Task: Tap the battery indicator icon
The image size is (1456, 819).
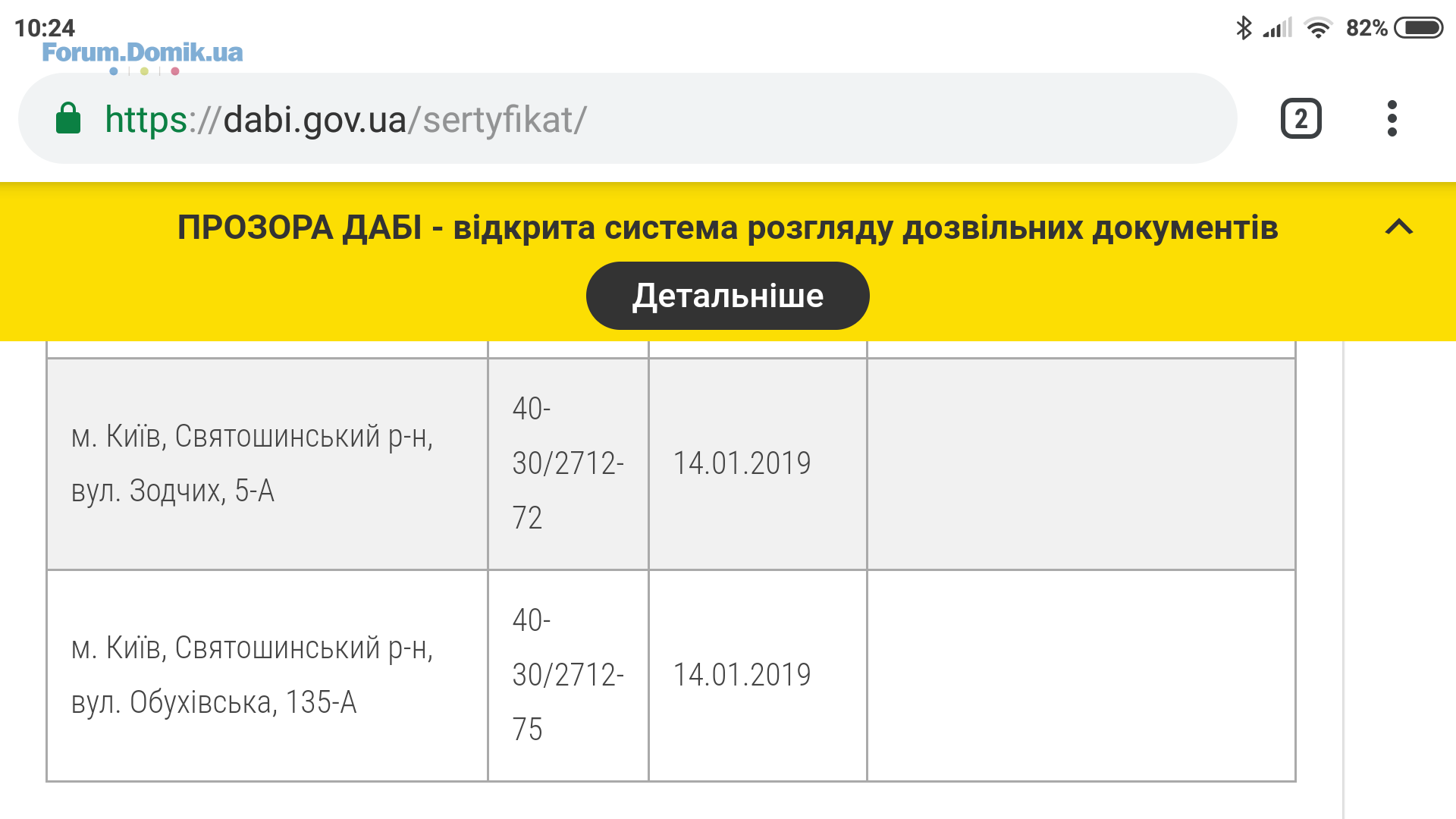Action: point(1418,28)
